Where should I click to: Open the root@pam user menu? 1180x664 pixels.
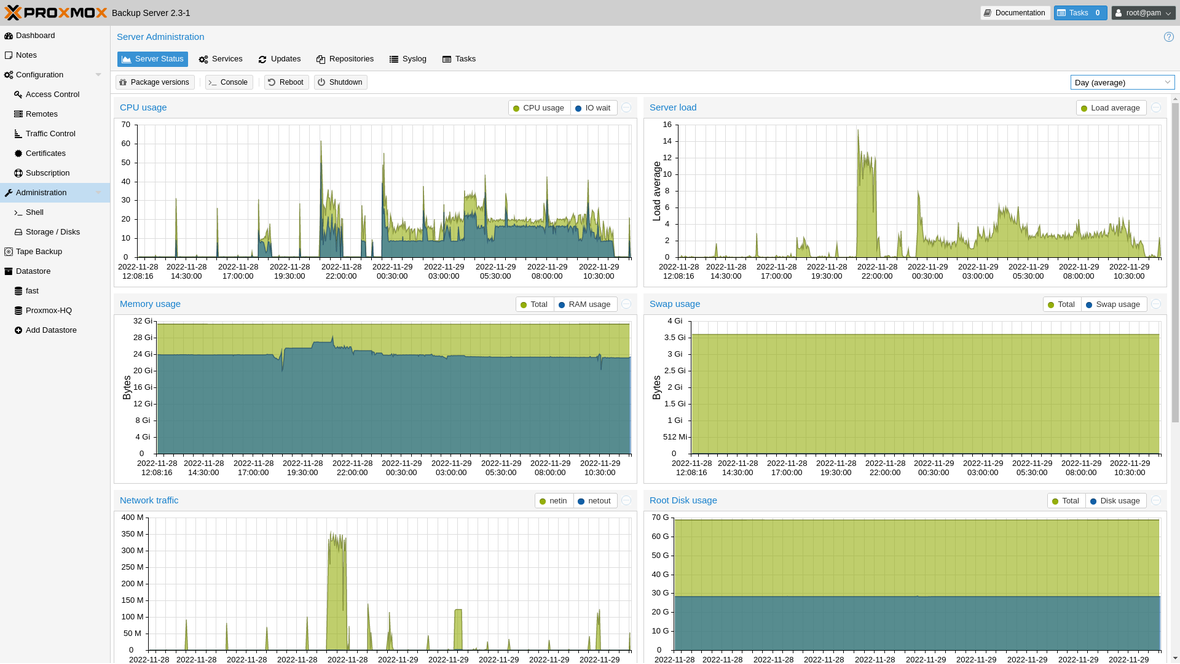tap(1140, 12)
